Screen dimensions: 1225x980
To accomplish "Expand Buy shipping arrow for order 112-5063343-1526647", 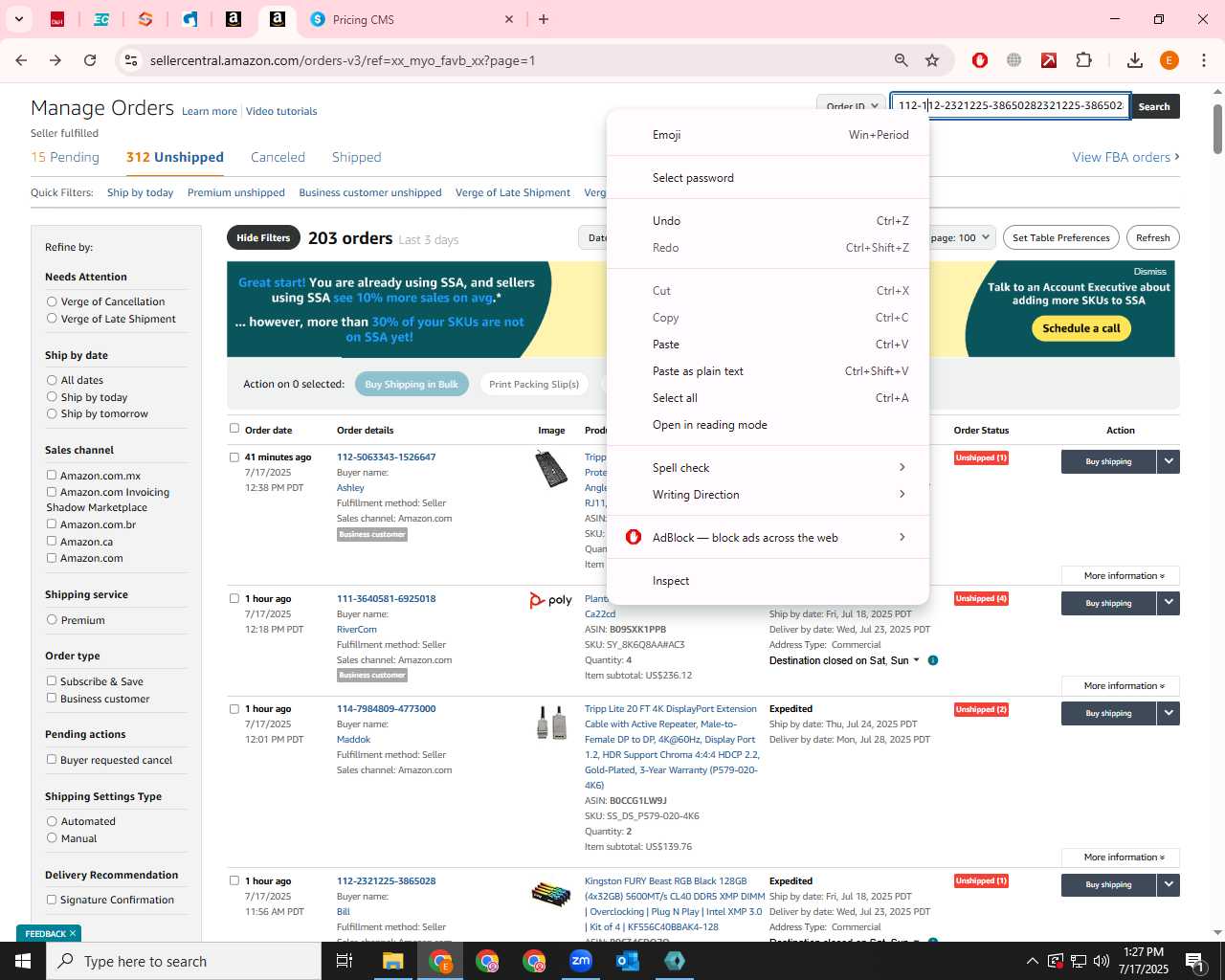I will coord(1168,461).
